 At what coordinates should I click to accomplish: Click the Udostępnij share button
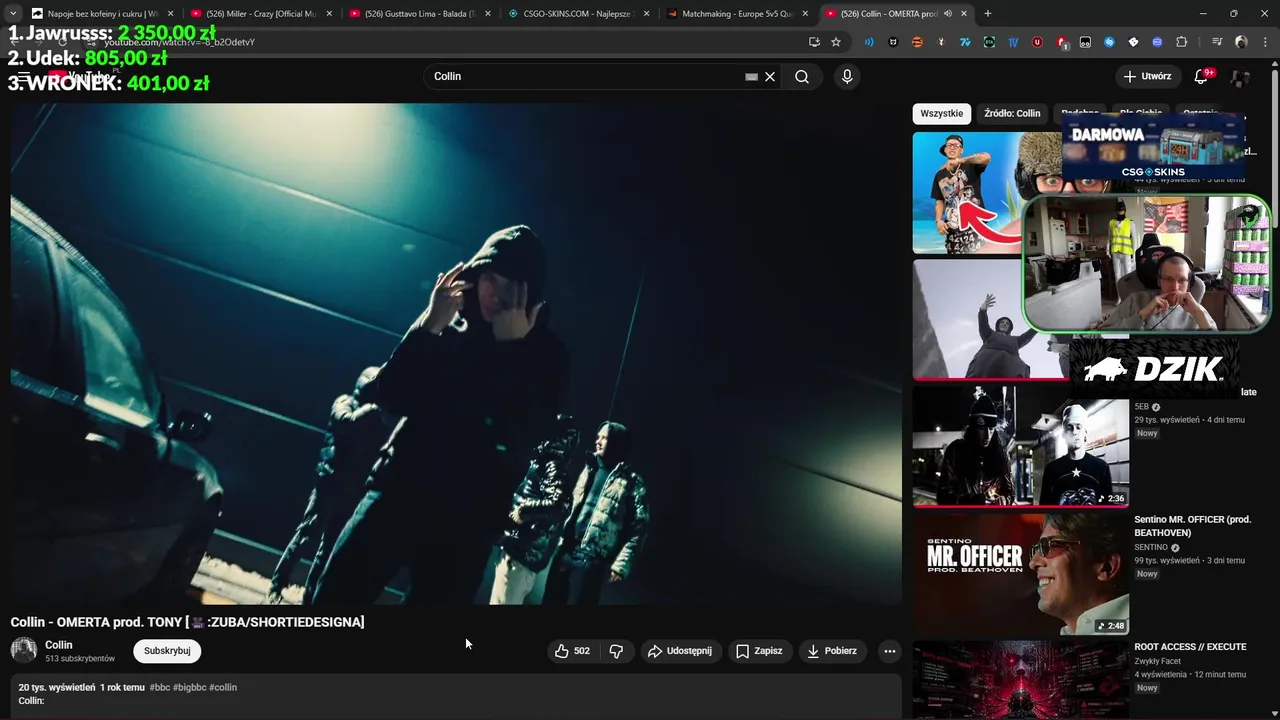tap(681, 651)
